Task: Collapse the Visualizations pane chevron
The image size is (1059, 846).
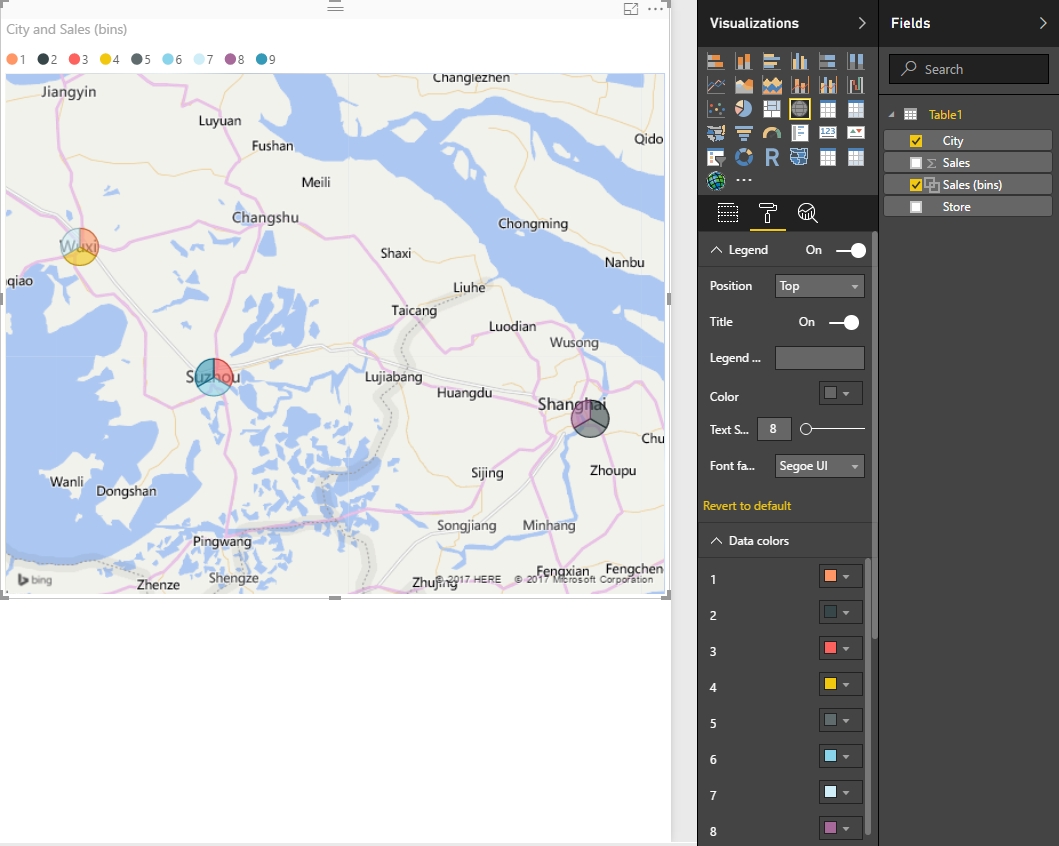Action: click(x=862, y=23)
